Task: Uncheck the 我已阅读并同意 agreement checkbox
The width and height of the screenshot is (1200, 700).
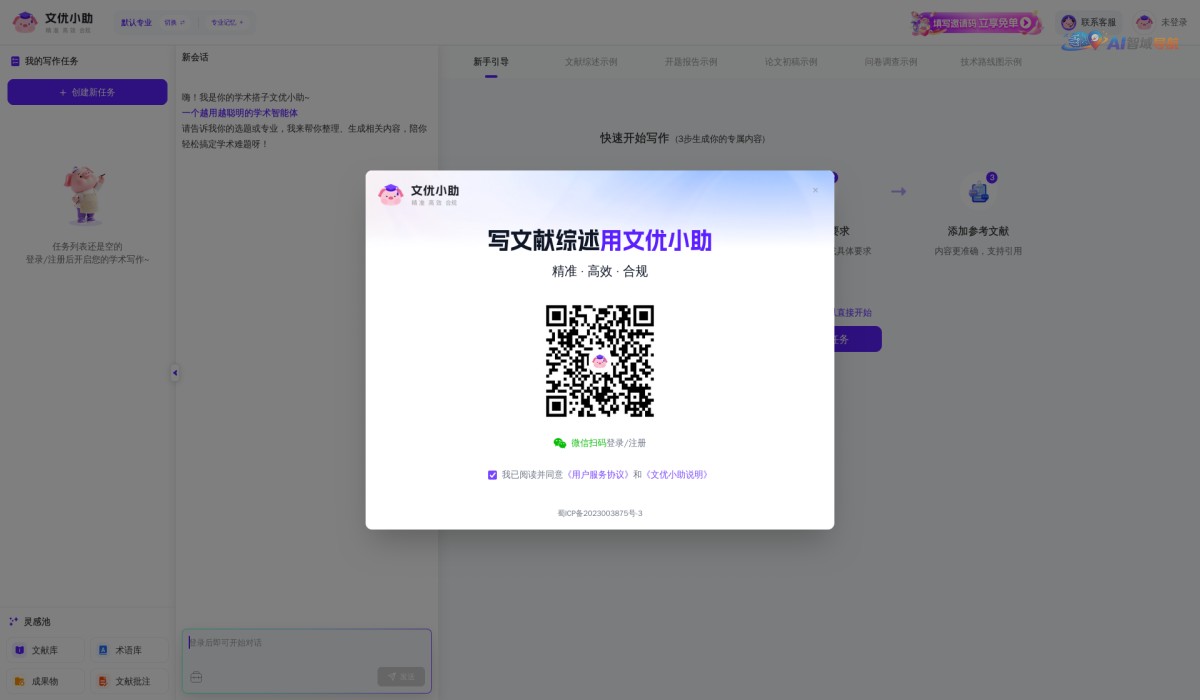Action: 492,475
